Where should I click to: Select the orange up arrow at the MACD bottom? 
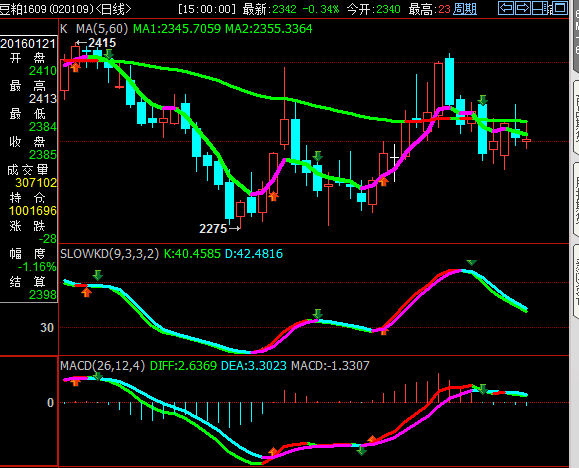click(x=273, y=451)
